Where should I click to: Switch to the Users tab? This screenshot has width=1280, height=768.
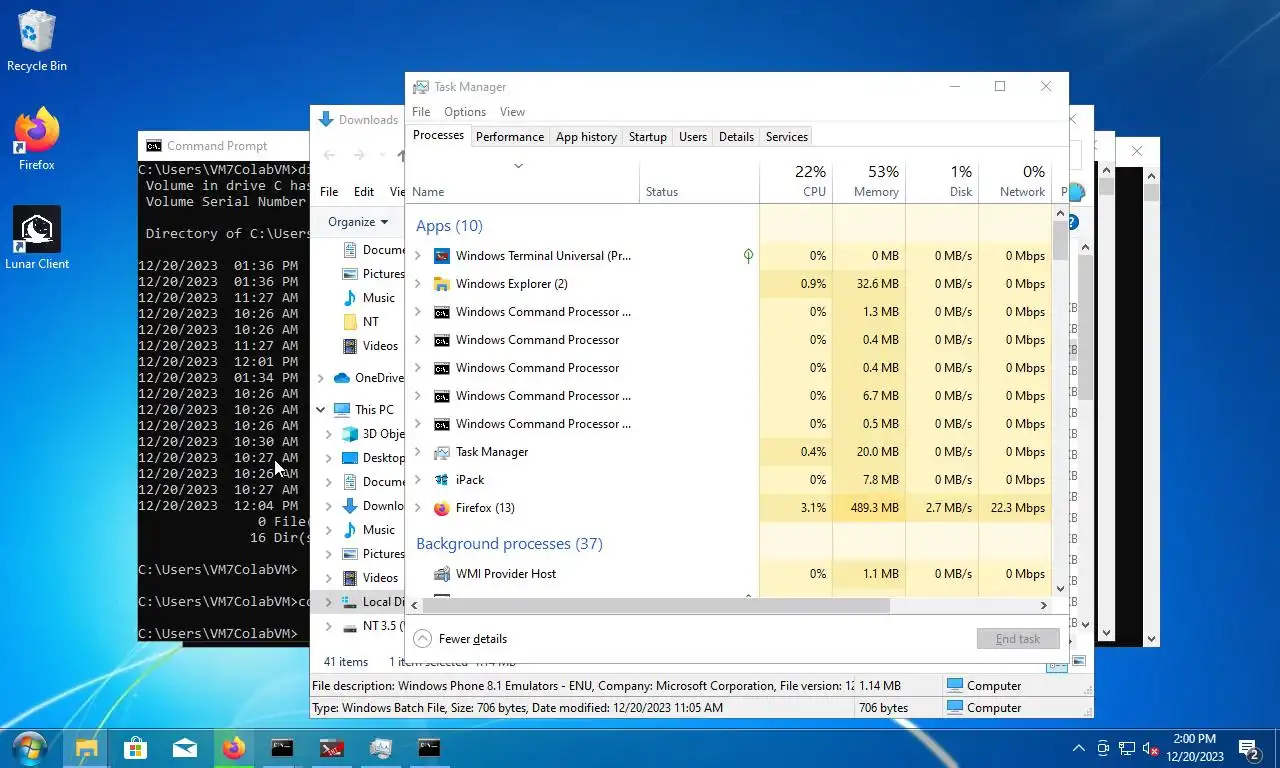point(693,137)
